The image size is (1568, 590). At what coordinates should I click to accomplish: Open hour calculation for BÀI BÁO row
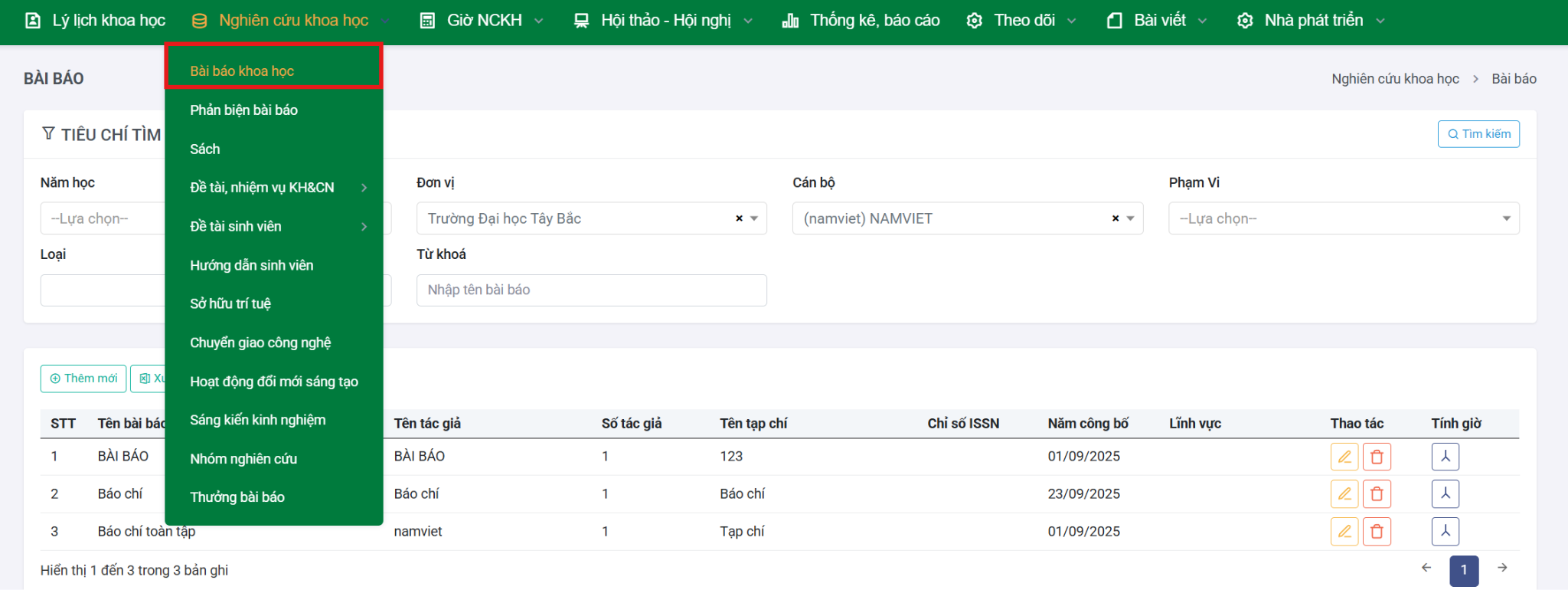click(1445, 457)
